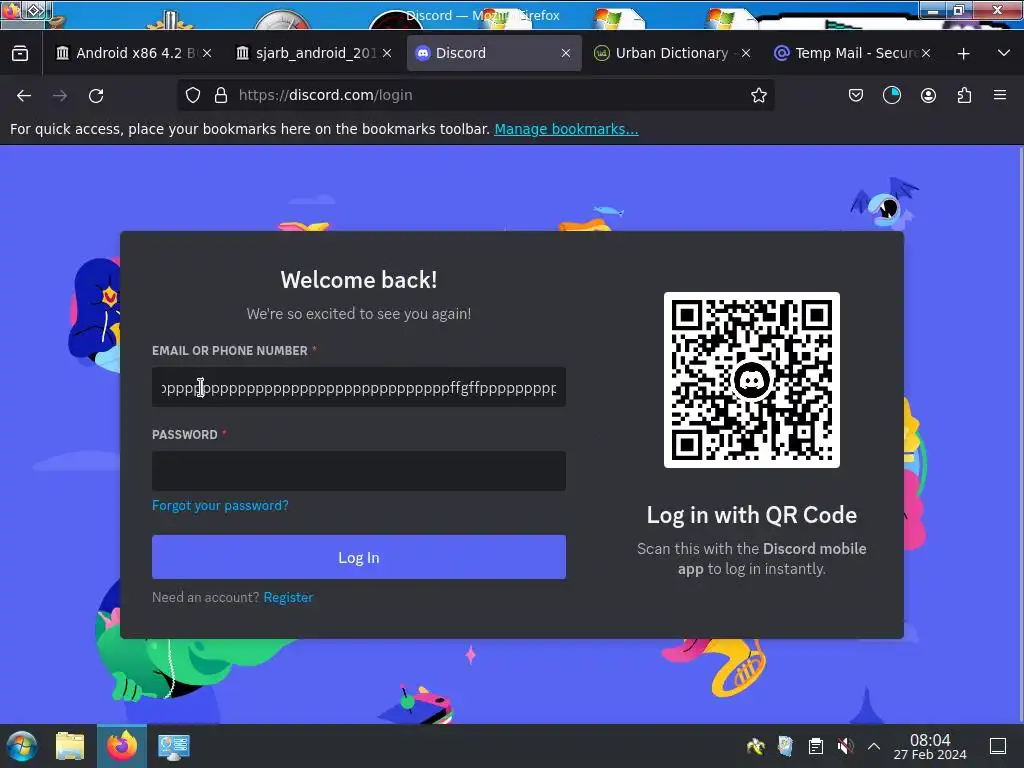Click the muted volume tray icon
This screenshot has height=768, width=1024.
(x=845, y=746)
